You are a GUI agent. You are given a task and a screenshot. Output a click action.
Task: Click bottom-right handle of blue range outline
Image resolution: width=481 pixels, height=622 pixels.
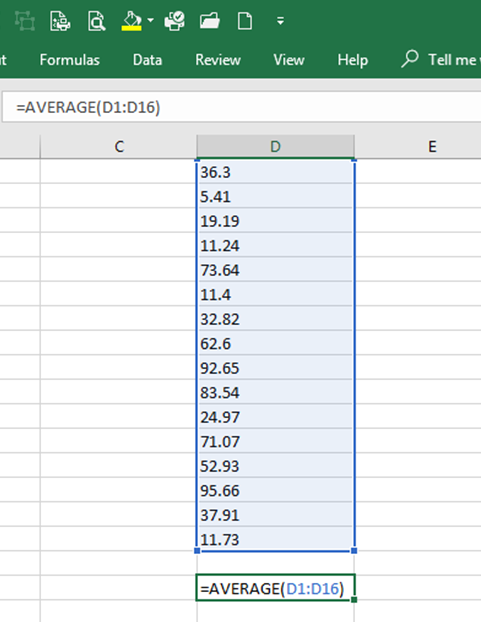354,551
